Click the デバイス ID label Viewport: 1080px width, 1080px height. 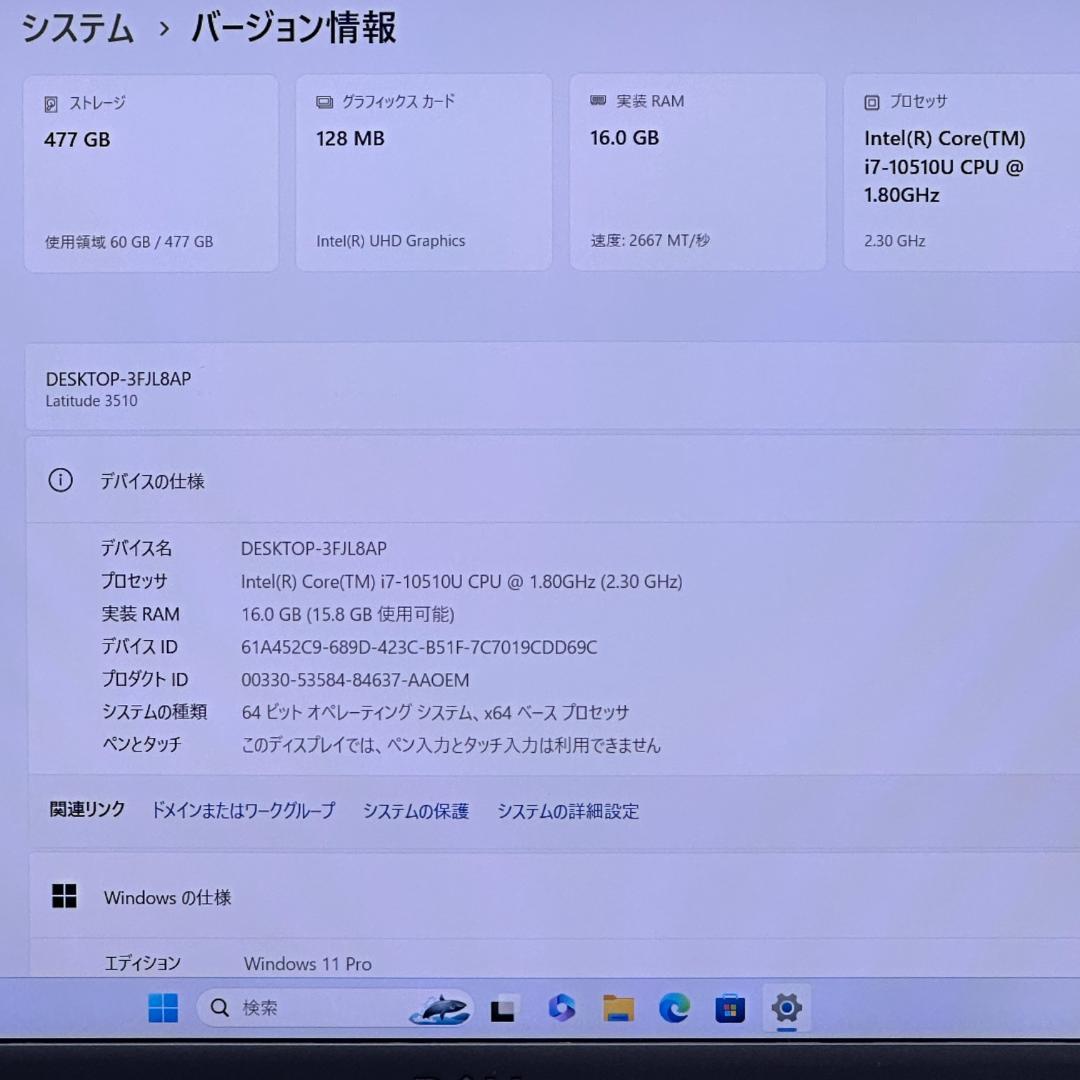click(139, 646)
